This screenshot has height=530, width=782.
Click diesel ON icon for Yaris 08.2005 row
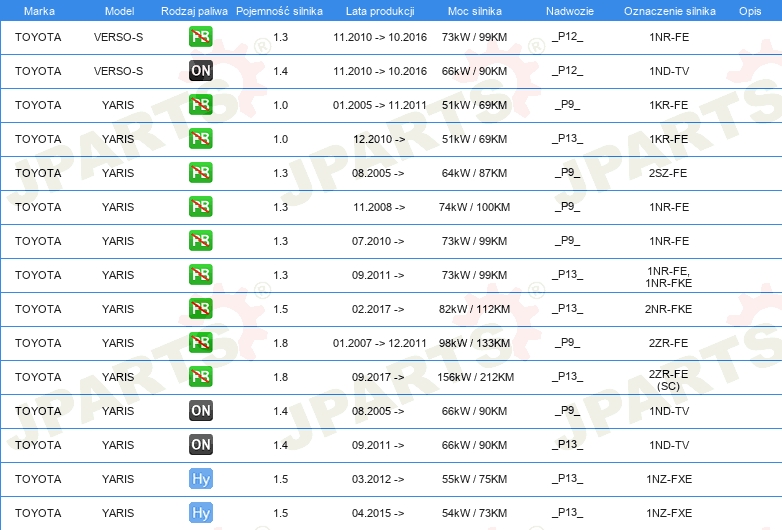(x=200, y=410)
